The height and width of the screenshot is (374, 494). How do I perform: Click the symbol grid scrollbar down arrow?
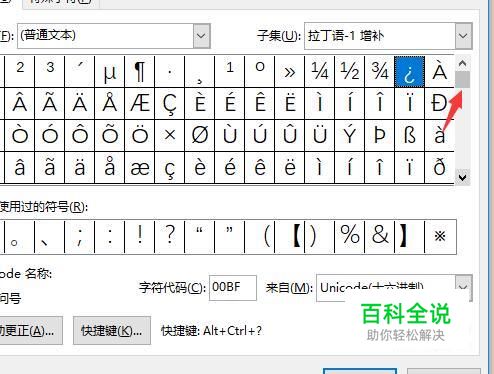coord(462,177)
